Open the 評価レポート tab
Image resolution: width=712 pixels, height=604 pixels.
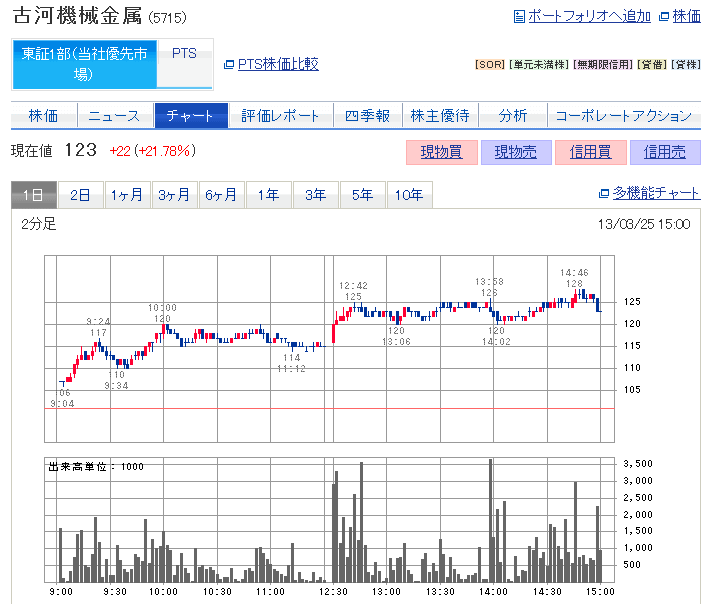pyautogui.click(x=281, y=116)
